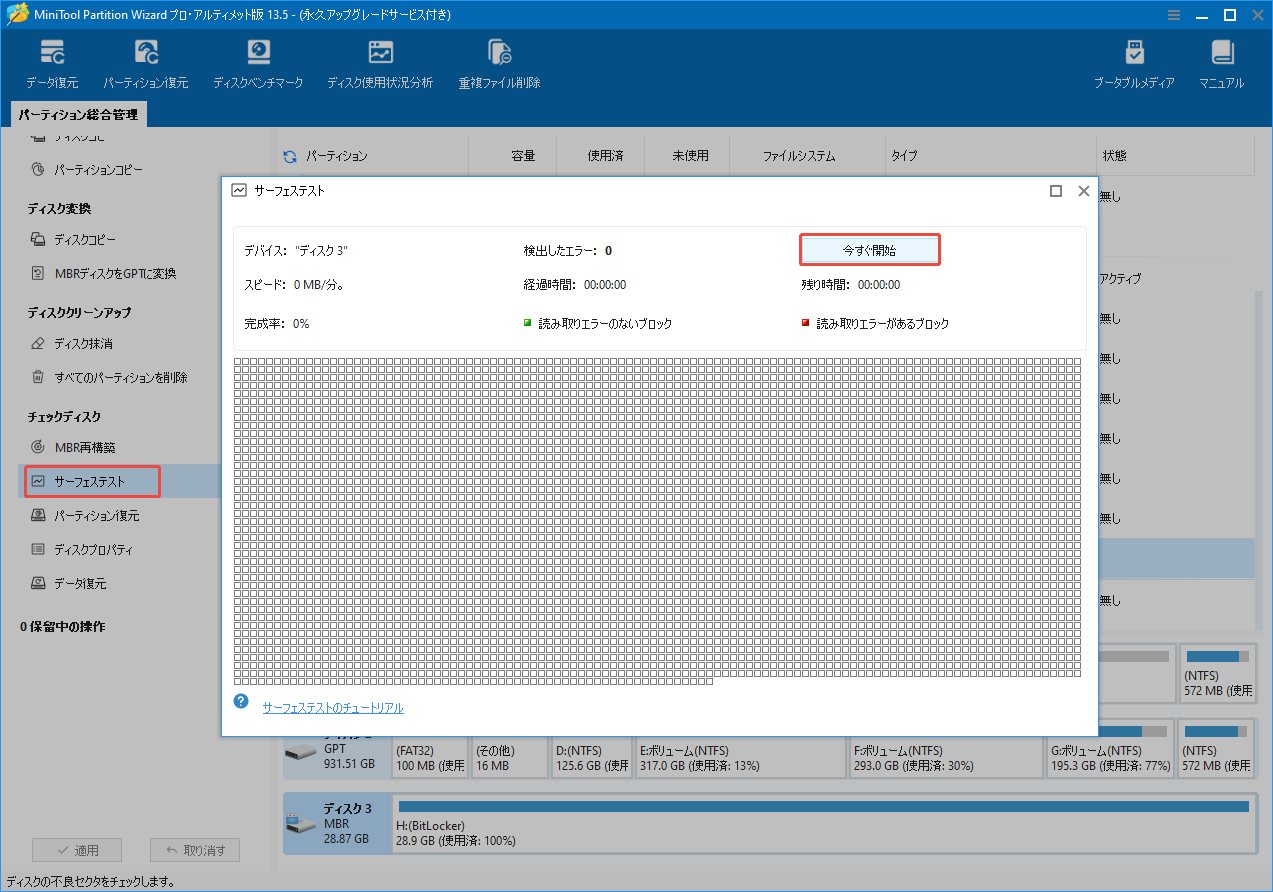Image resolution: width=1273 pixels, height=892 pixels.
Task: Select the パーティション復元 toolbar icon
Action: coord(146,62)
